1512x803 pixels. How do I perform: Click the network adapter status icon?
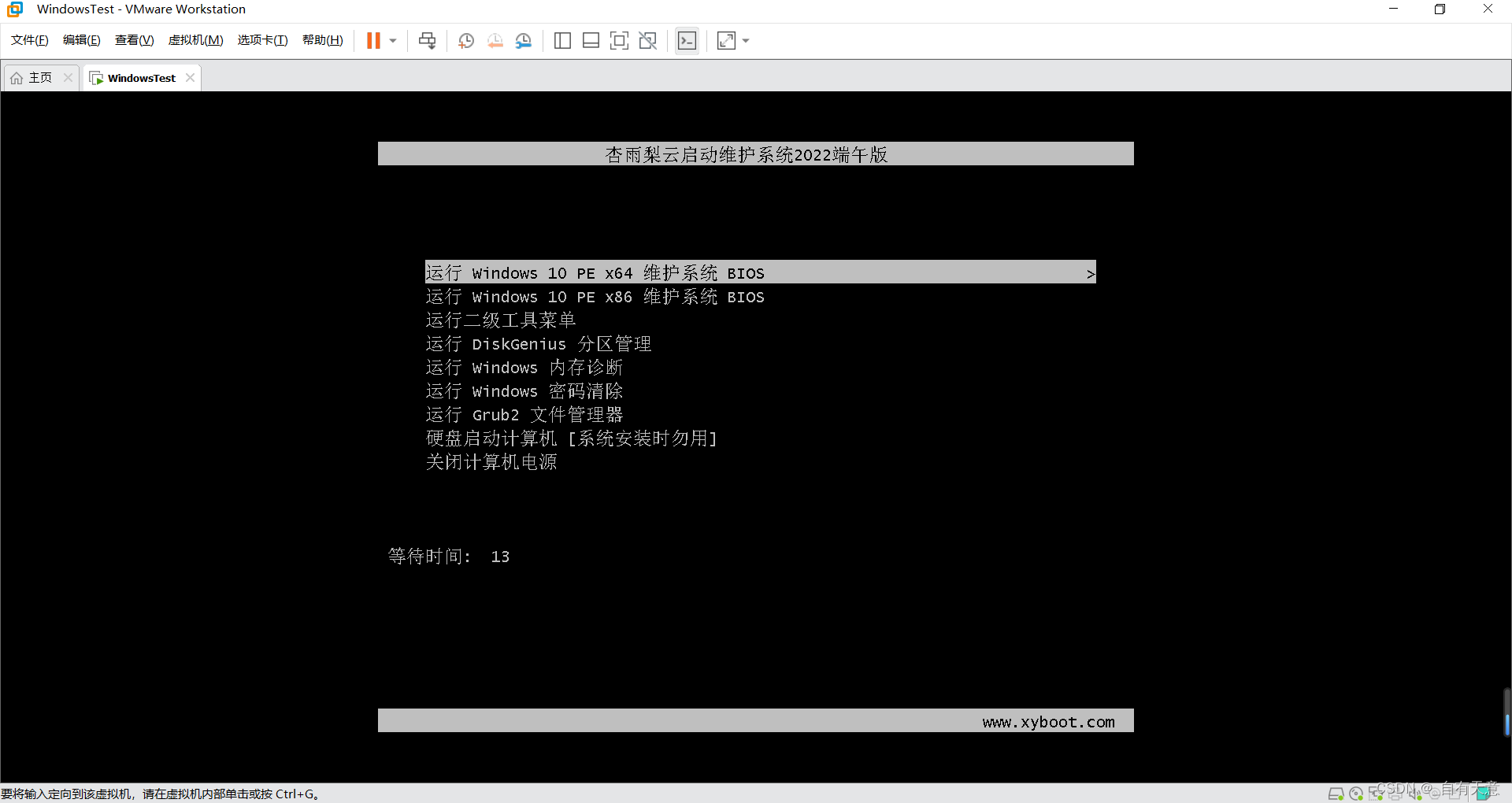(1376, 794)
